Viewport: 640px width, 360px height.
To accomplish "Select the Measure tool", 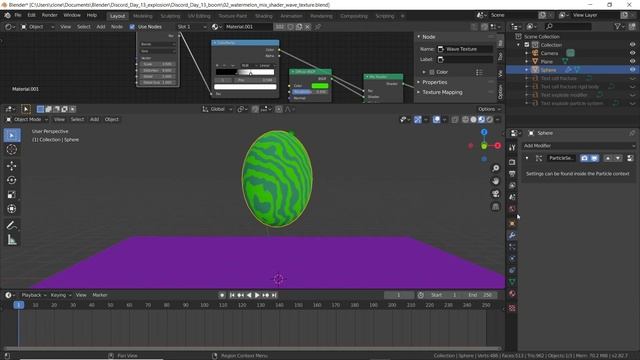I will point(12,240).
